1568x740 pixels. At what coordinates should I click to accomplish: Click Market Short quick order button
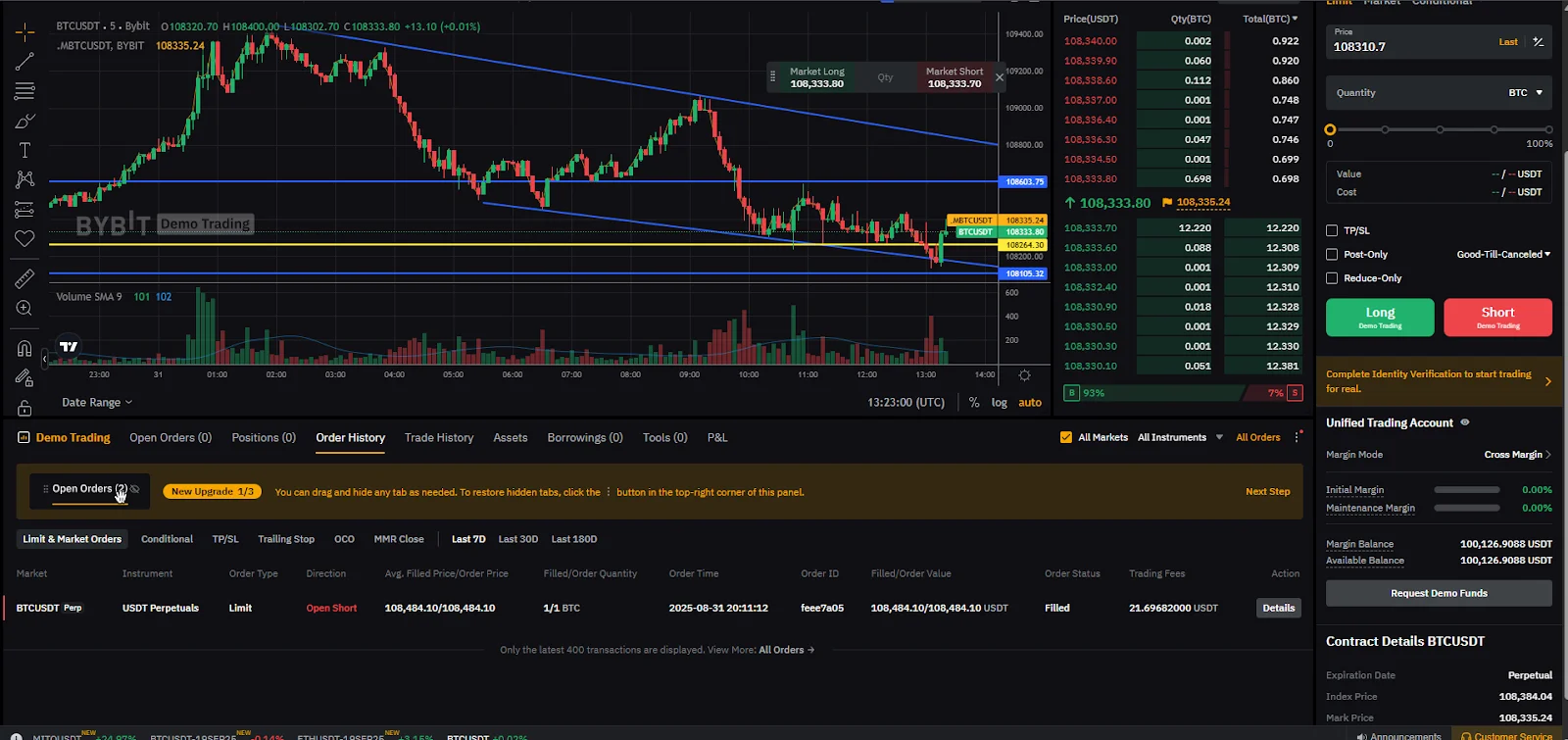point(955,77)
